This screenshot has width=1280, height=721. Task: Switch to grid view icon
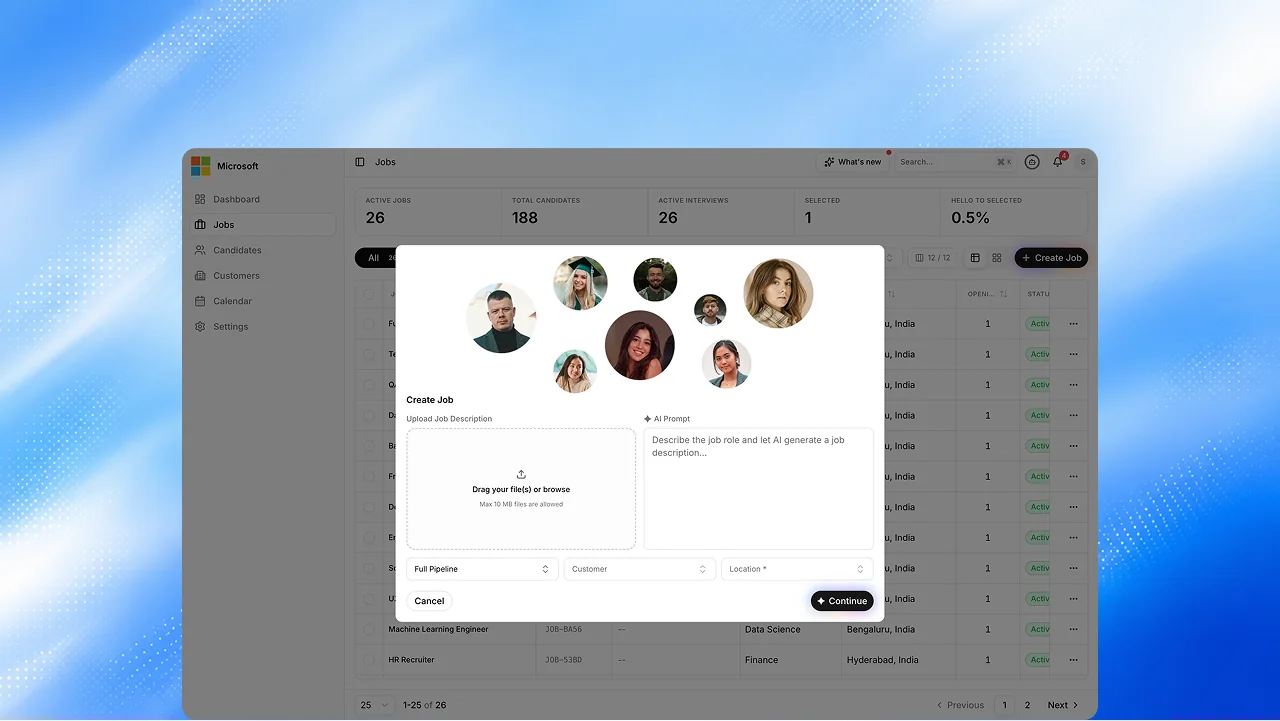point(997,258)
